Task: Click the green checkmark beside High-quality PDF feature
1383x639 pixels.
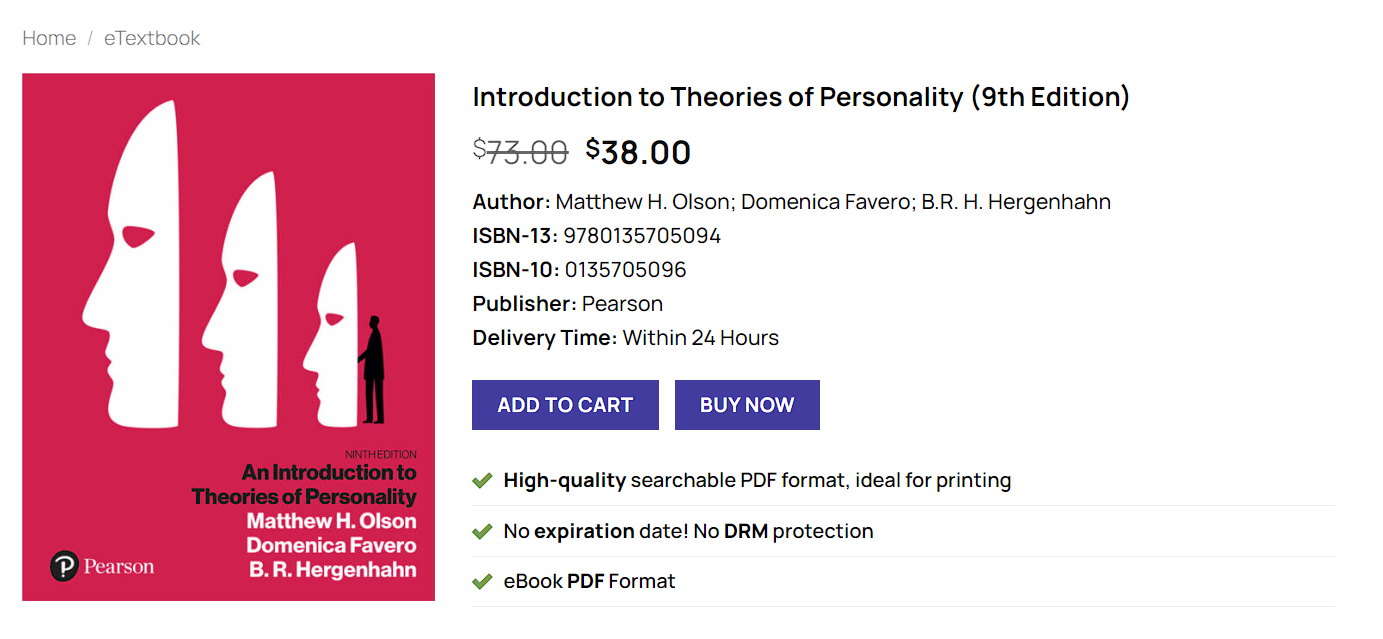Action: (x=481, y=480)
